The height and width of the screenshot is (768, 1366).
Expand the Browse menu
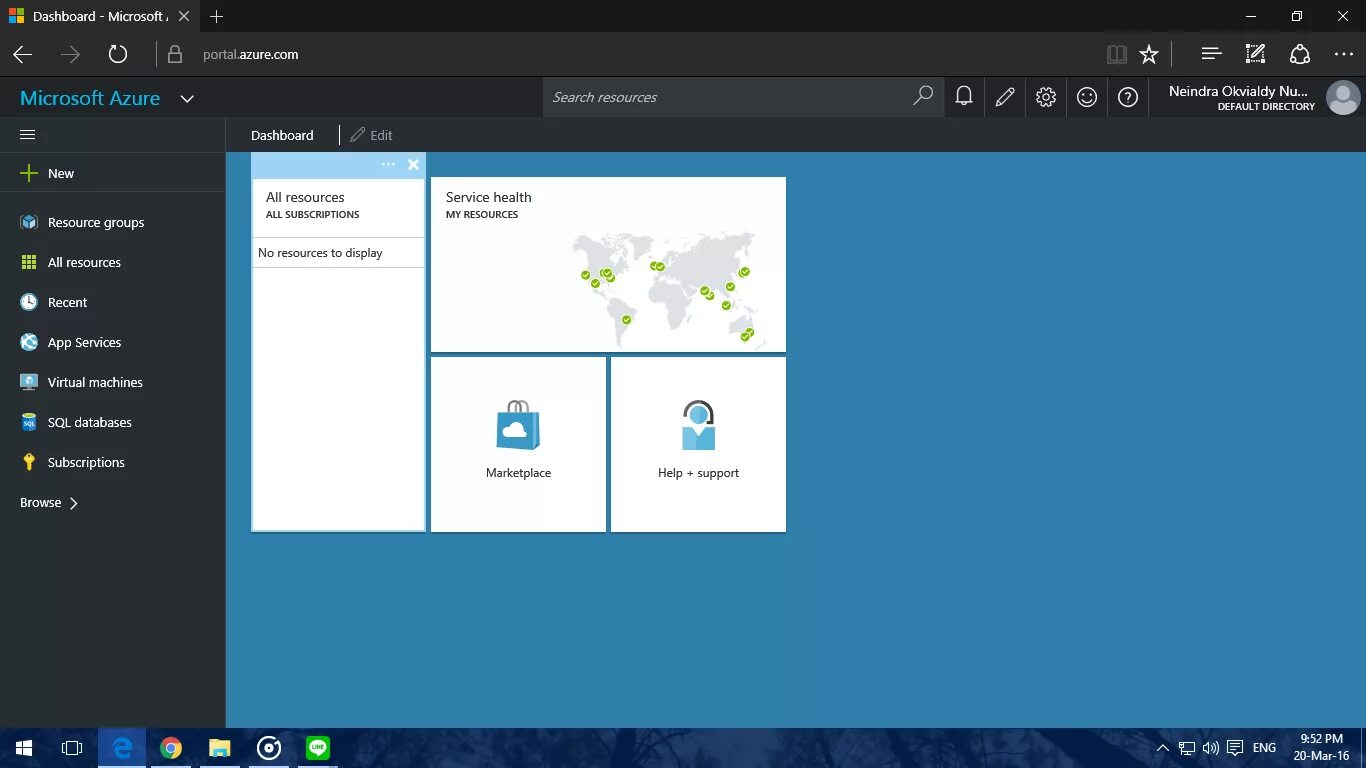49,502
